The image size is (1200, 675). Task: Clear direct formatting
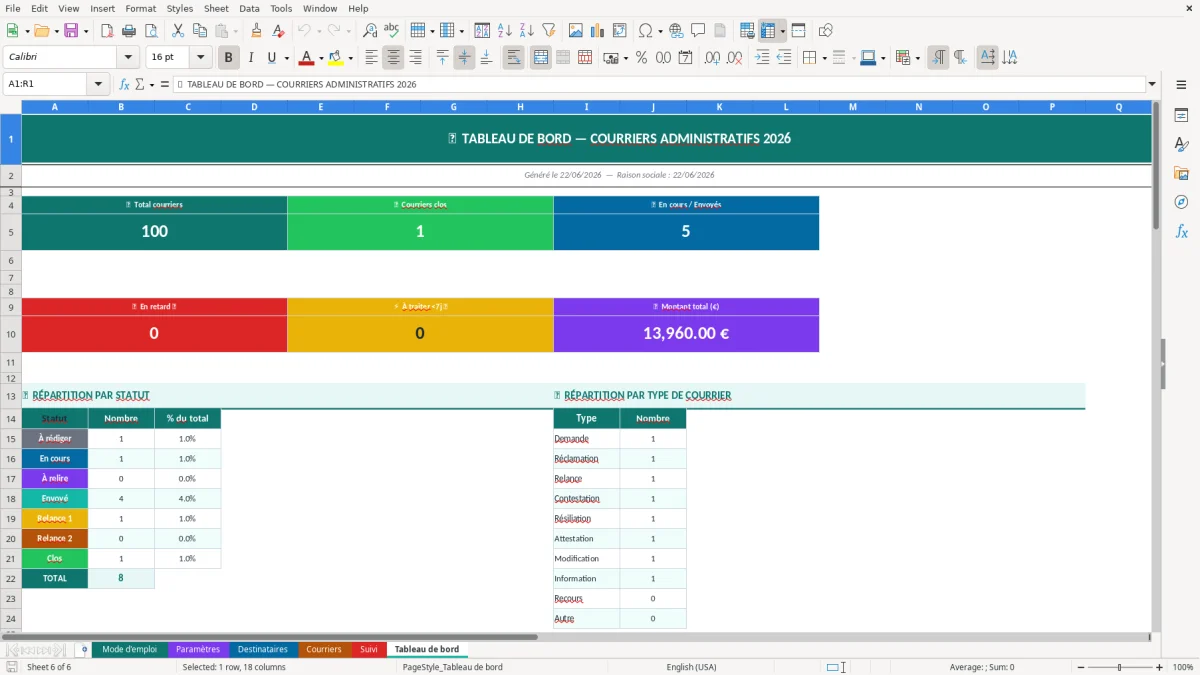coord(279,31)
